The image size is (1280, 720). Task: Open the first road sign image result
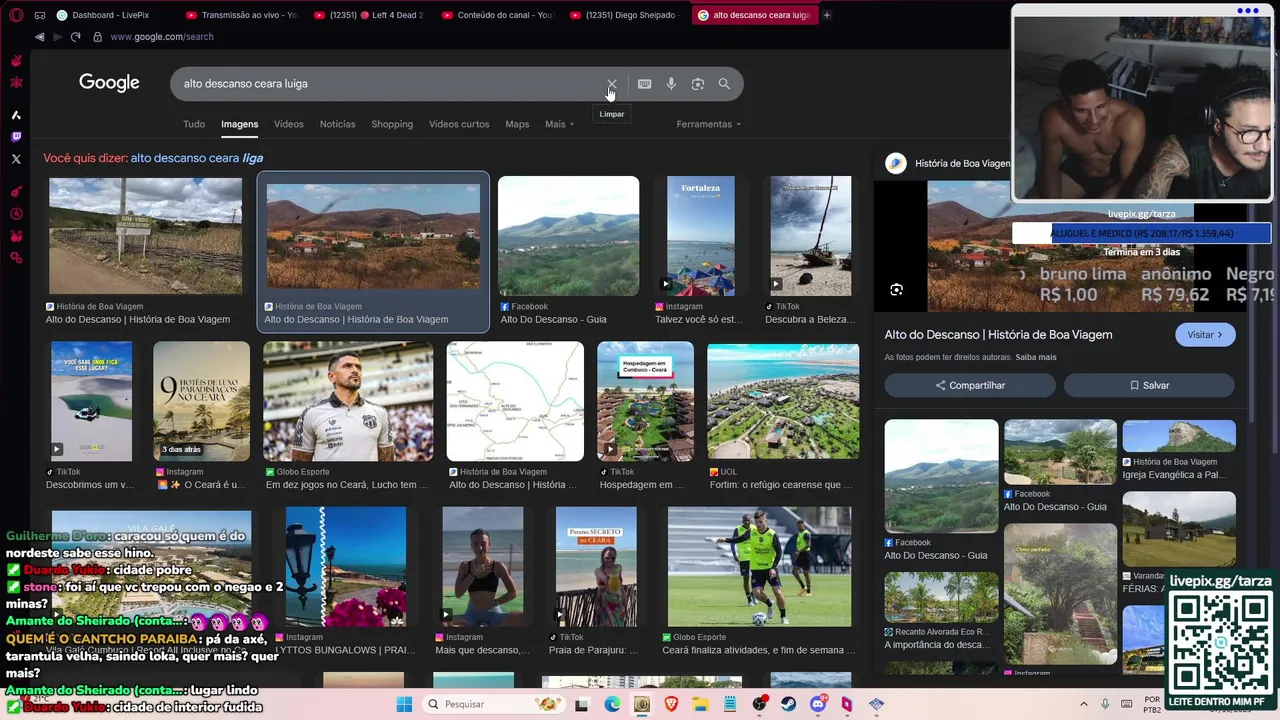coord(145,236)
